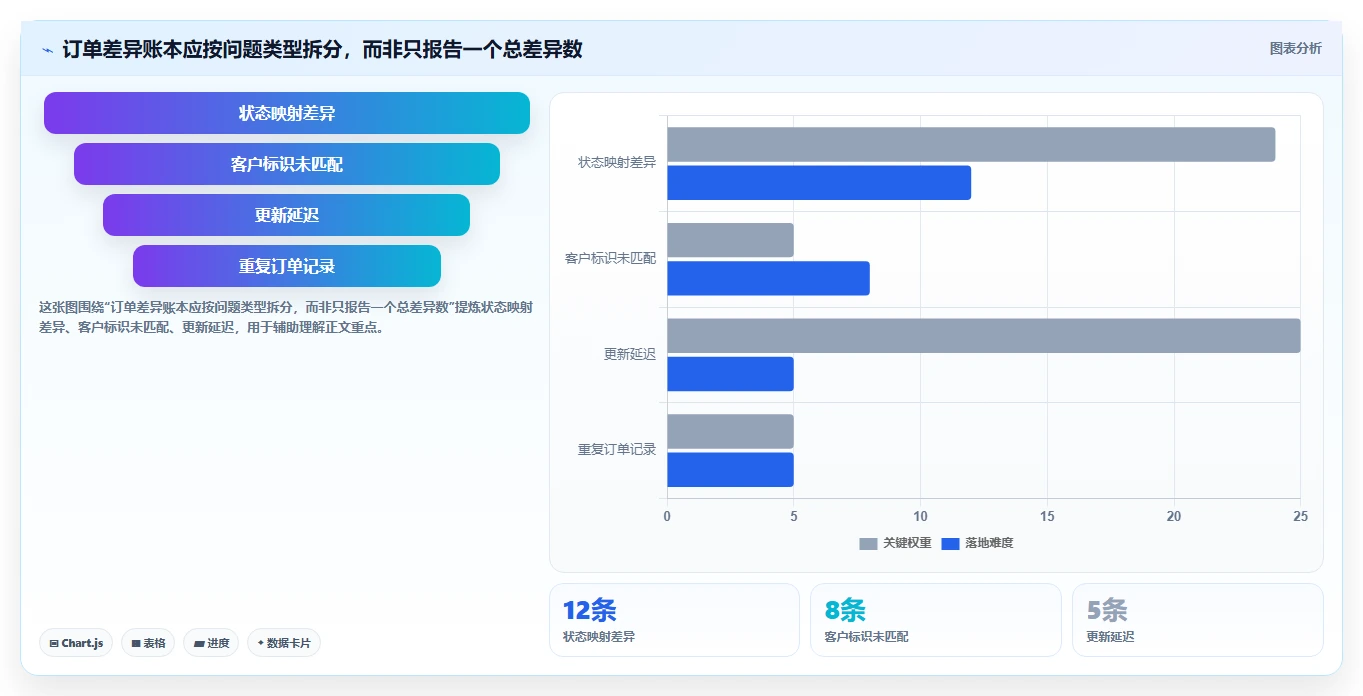Click the 数据卡片 tag chip
Image resolution: width=1363 pixels, height=696 pixels.
click(284, 643)
